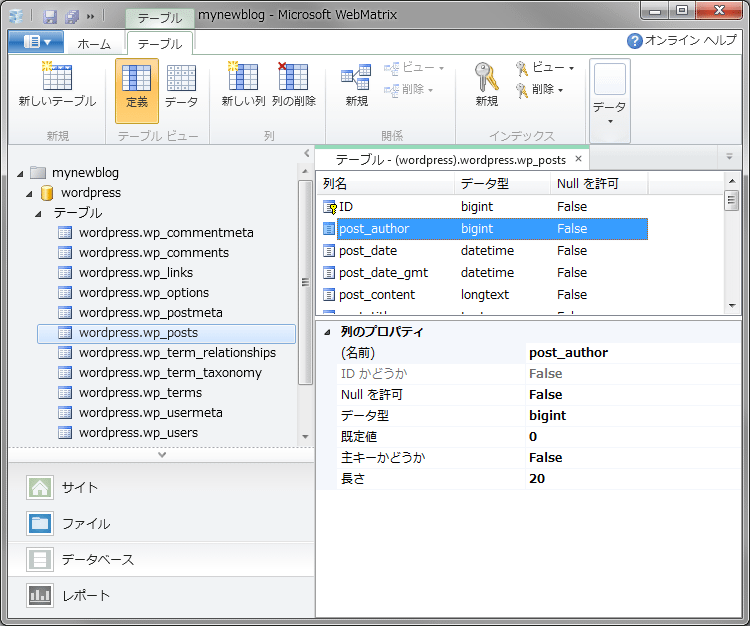Select the Home (ホーム) ribbon tab
The image size is (750, 626).
(94, 44)
